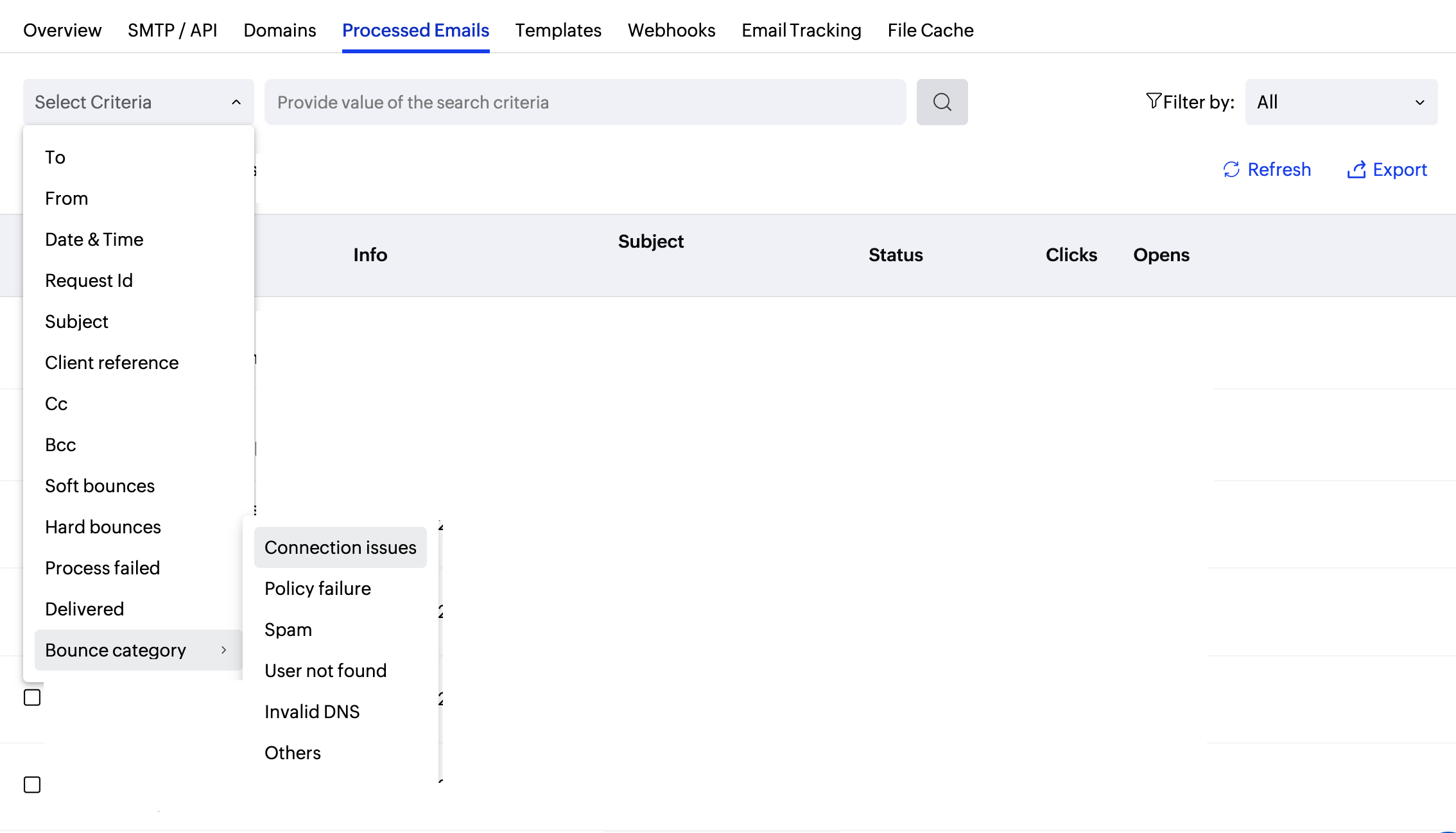Open the Filter by All dropdown
Viewport: 1456px width, 833px height.
[x=1341, y=101]
